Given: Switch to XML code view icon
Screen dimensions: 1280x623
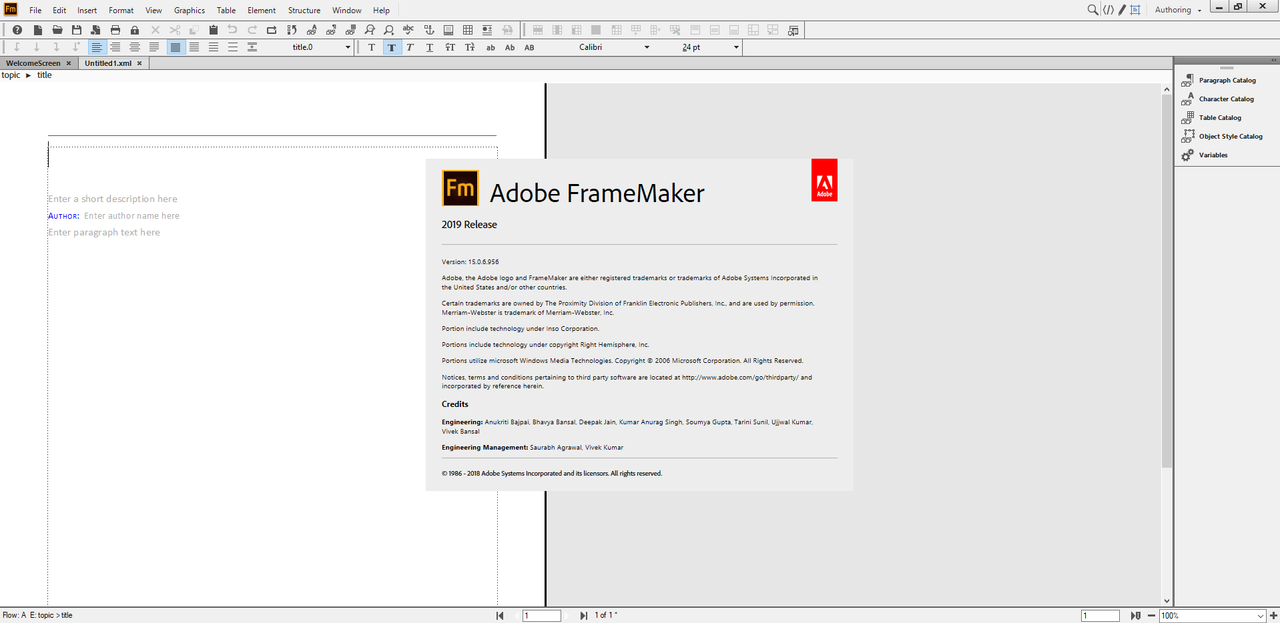Looking at the screenshot, I should pyautogui.click(x=1108, y=9).
